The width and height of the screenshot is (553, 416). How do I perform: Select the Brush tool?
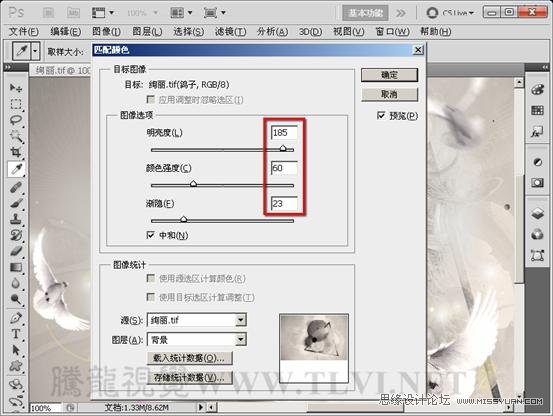tap(16, 203)
